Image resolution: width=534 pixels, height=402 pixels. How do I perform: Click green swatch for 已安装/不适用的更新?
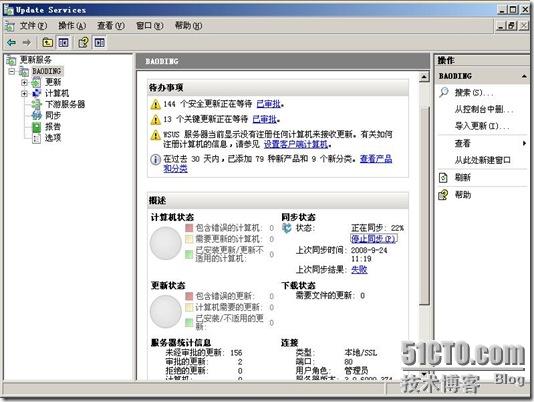(189, 322)
